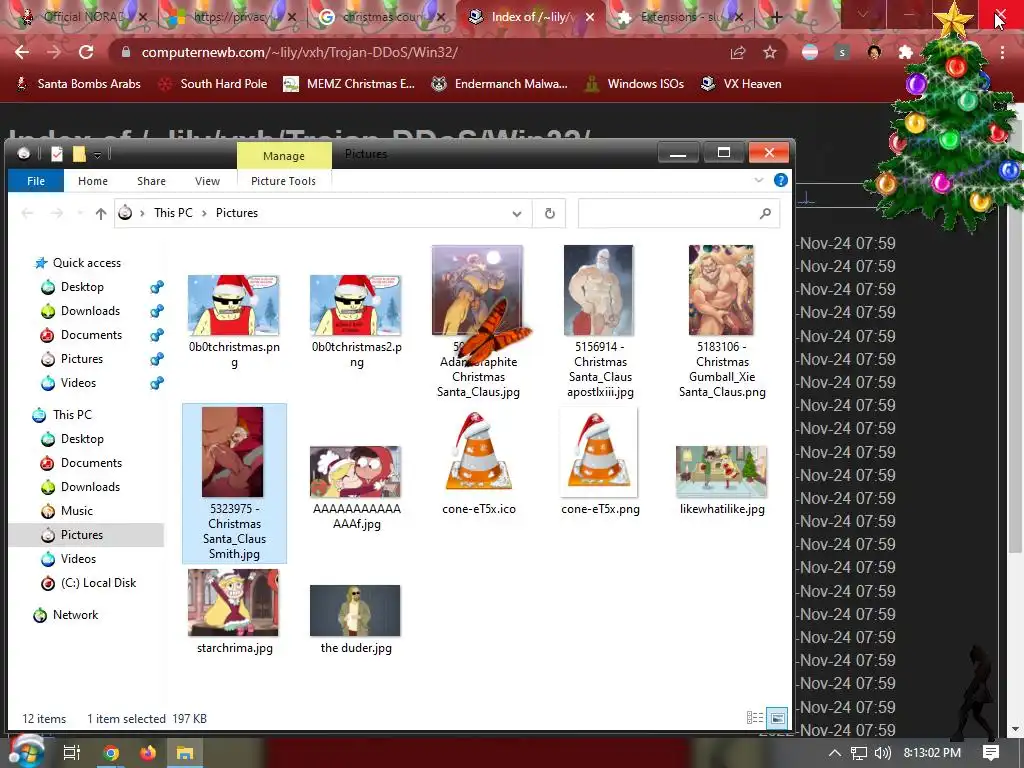Reload the computernewb page in Chrome

point(86,52)
